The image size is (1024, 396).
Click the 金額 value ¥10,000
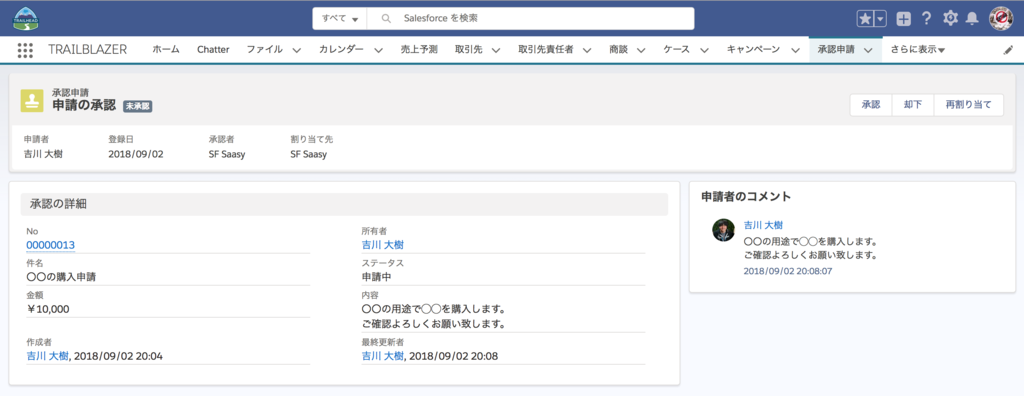[48, 309]
